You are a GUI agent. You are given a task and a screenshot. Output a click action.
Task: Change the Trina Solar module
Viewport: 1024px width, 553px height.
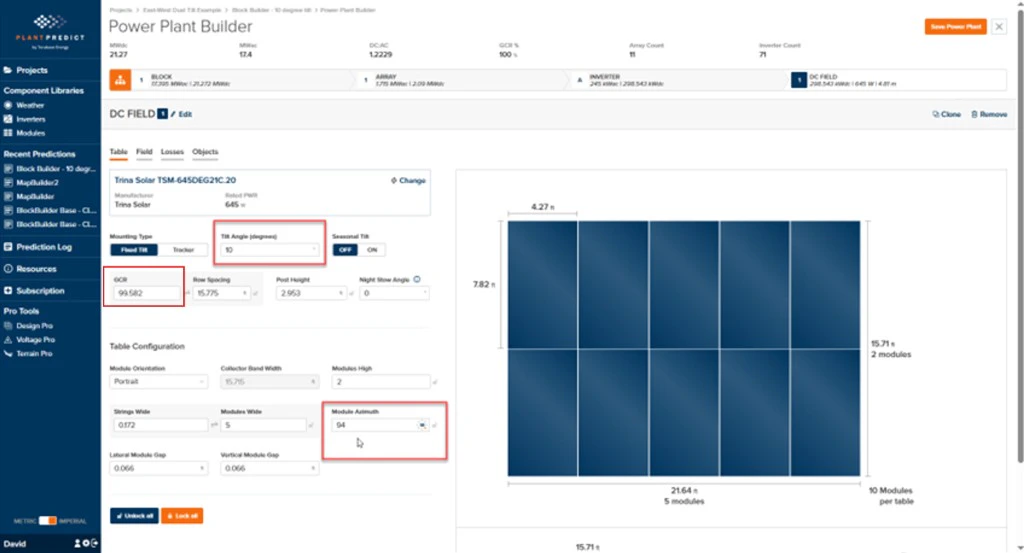coord(408,180)
